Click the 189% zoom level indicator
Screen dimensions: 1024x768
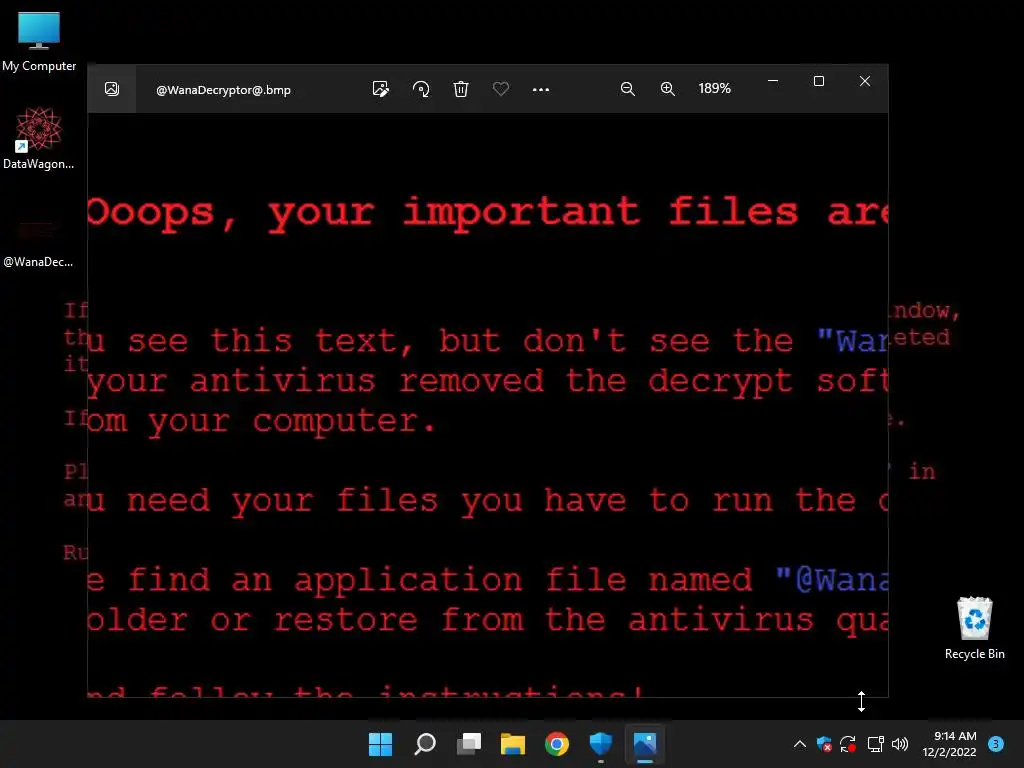tap(714, 88)
